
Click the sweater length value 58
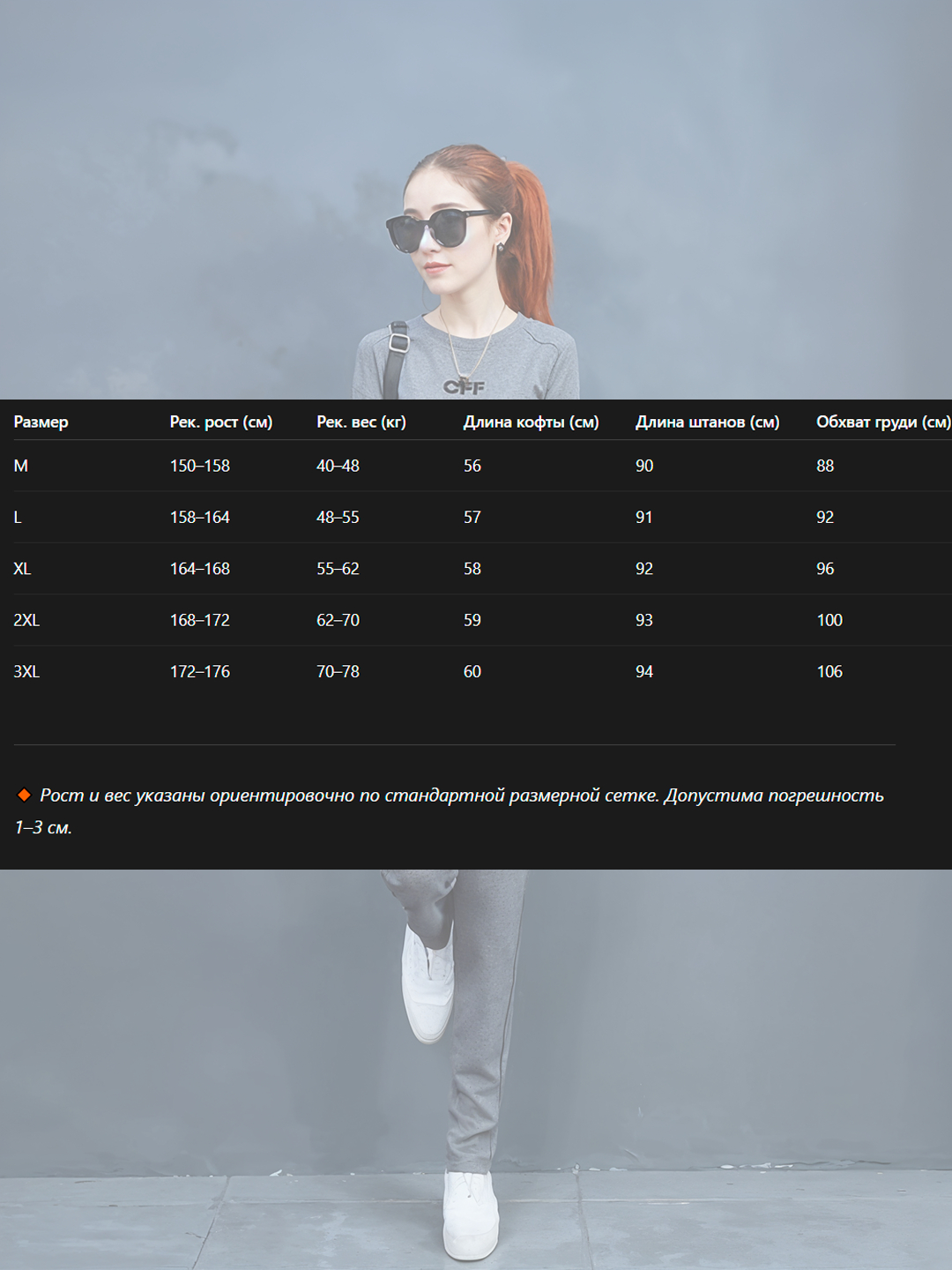(472, 569)
